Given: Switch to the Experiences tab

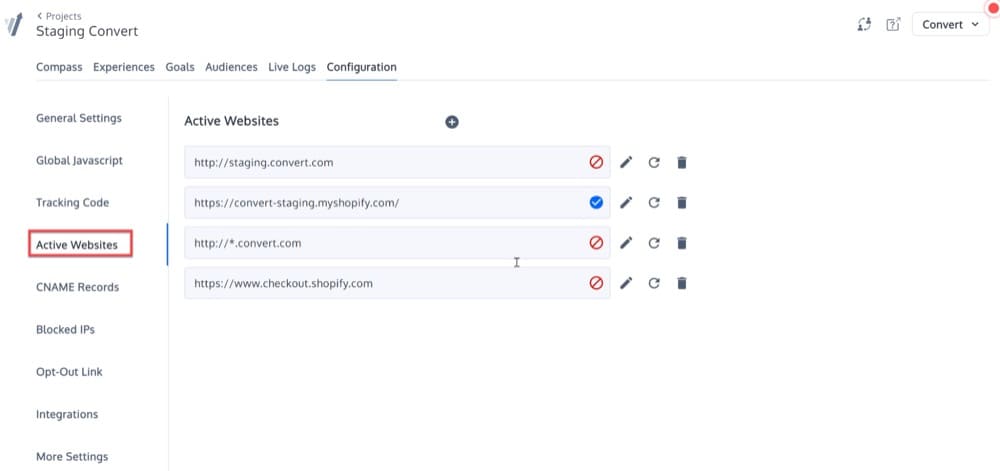Looking at the screenshot, I should pos(124,67).
